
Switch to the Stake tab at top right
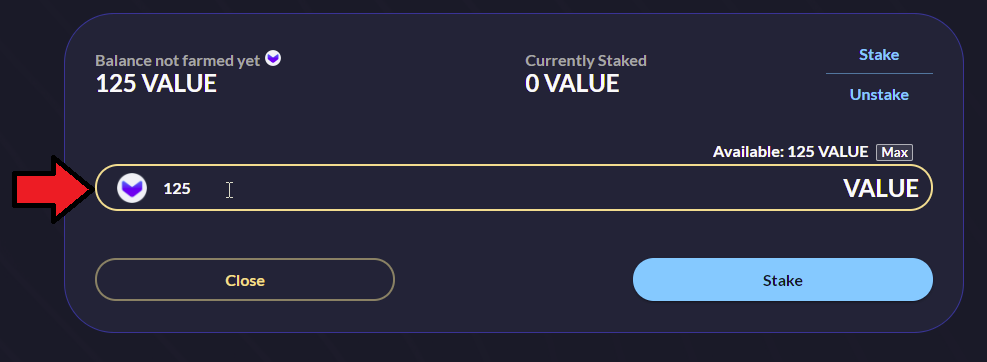879,55
